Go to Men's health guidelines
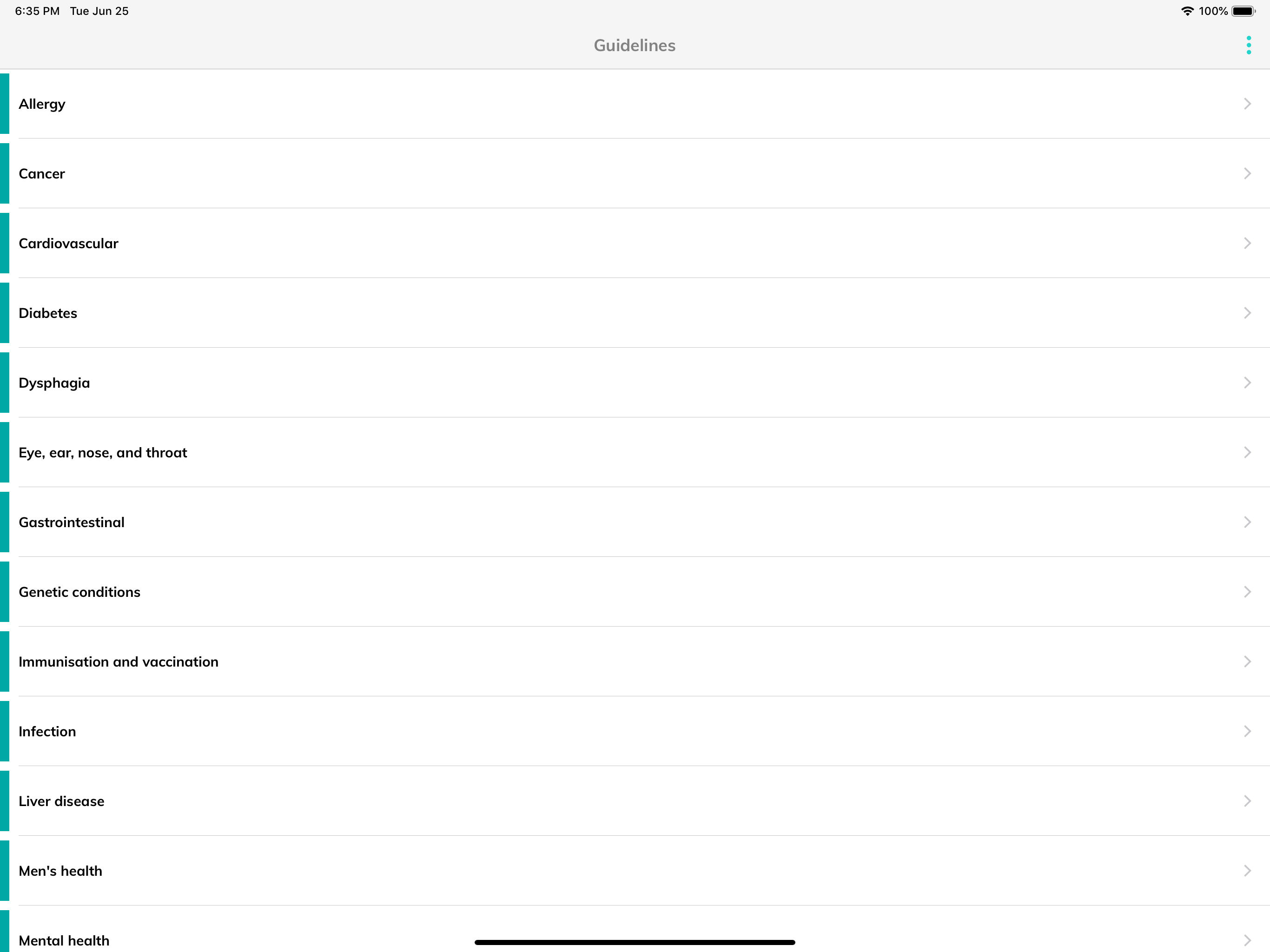This screenshot has width=1270, height=952. coord(60,871)
